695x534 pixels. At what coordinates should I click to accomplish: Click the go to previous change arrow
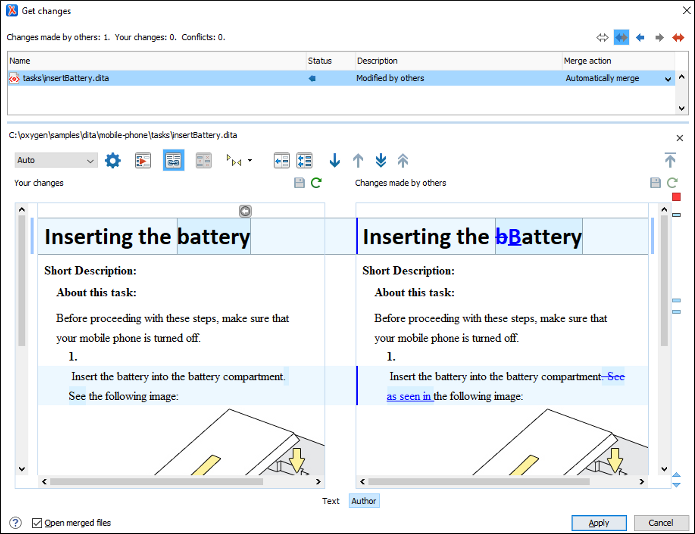point(358,160)
